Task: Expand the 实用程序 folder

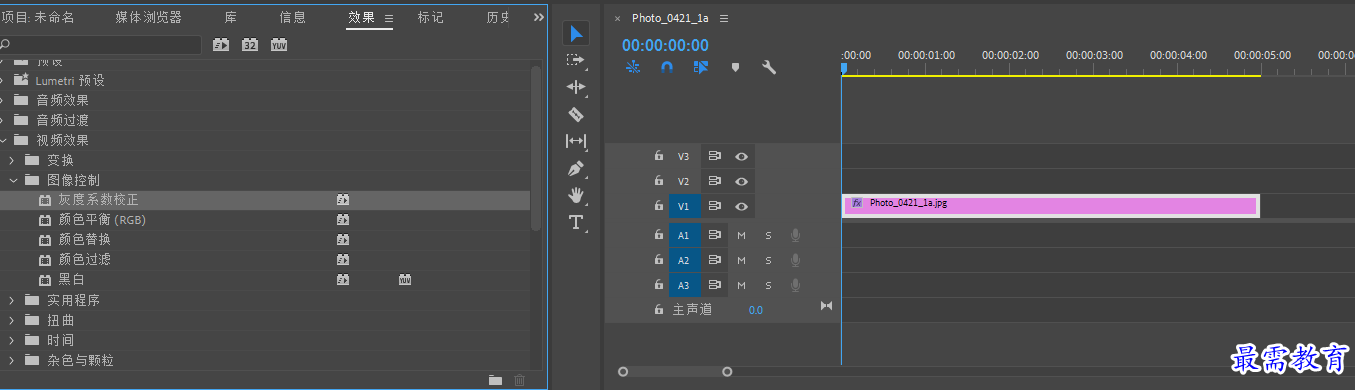Action: coord(12,300)
